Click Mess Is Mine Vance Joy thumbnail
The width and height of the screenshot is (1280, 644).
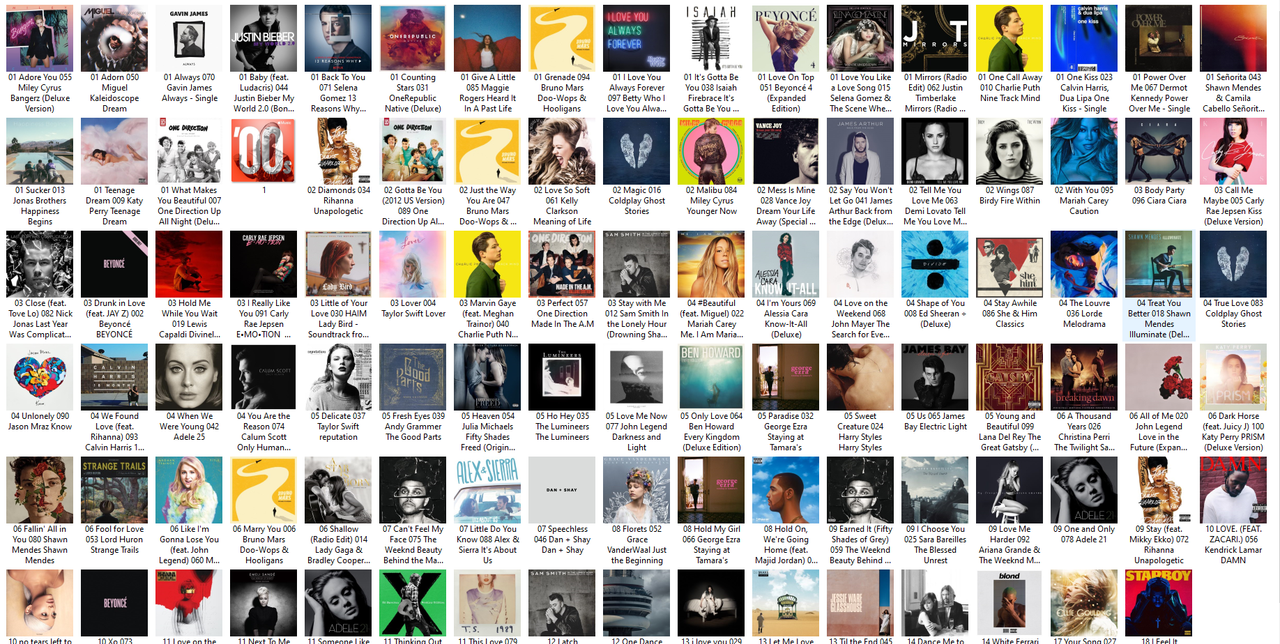point(786,151)
